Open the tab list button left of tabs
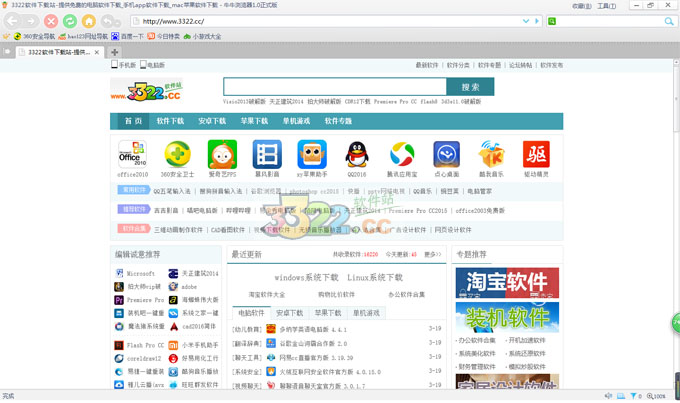This screenshot has width=680, height=403. pos(7,52)
